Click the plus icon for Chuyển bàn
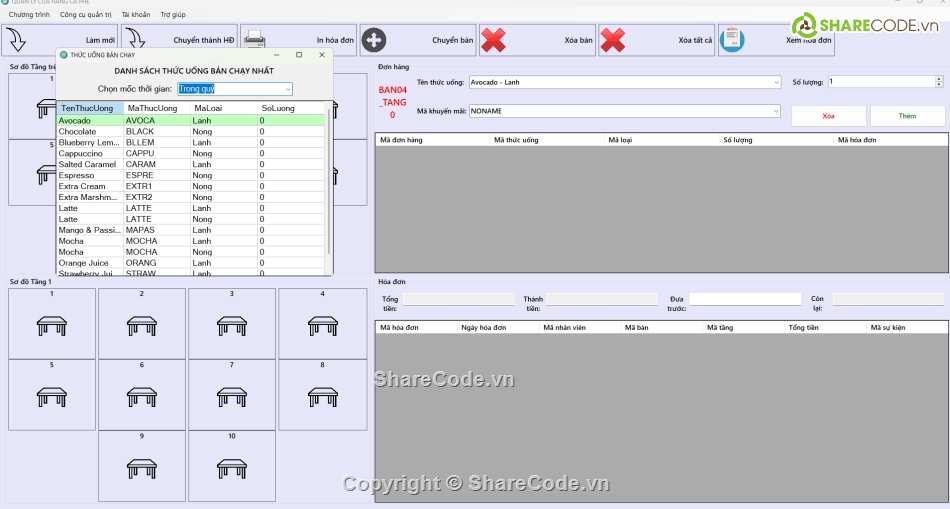The image size is (950, 509). [x=374, y=40]
